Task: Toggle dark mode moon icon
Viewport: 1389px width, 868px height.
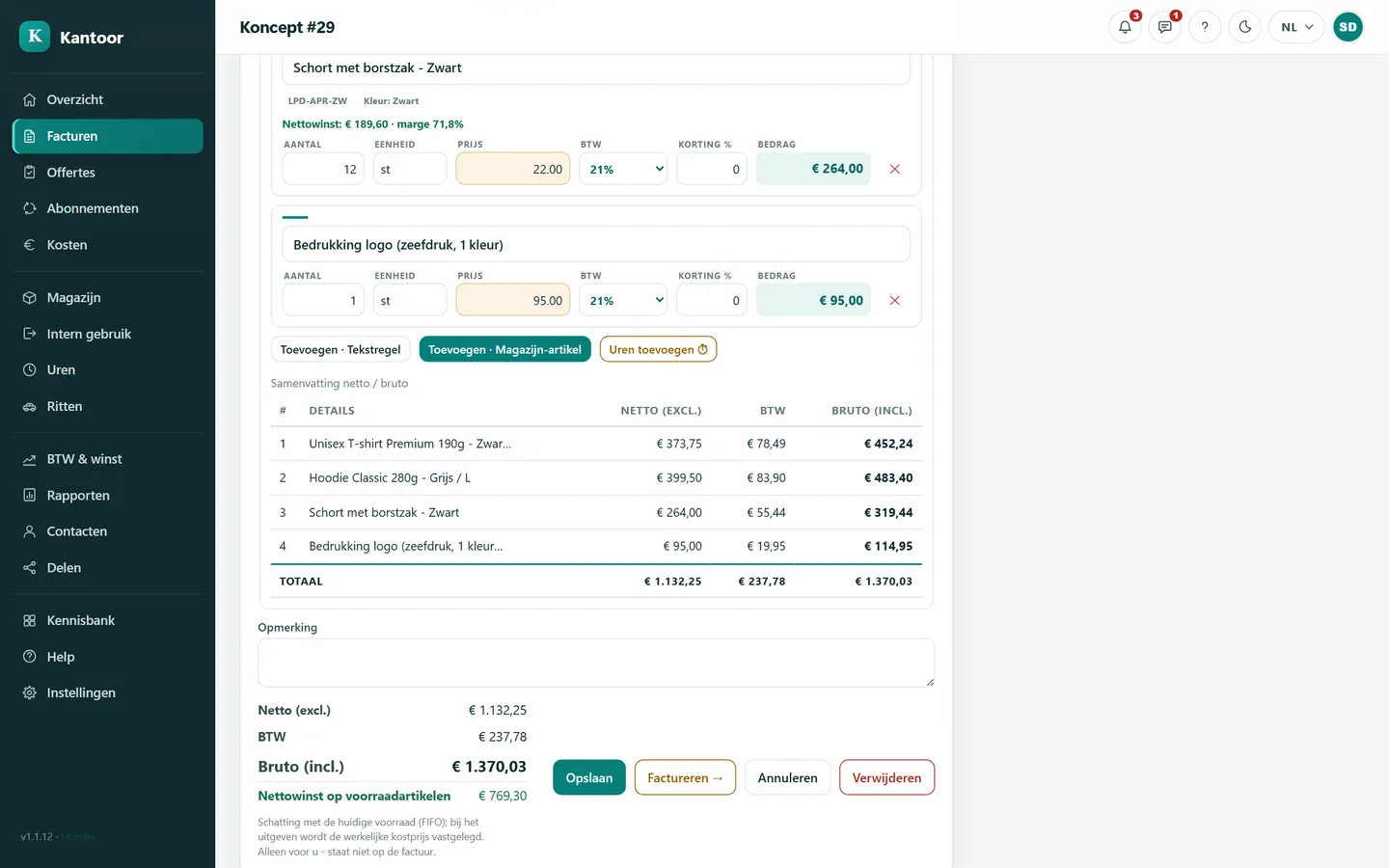Action: (x=1245, y=27)
